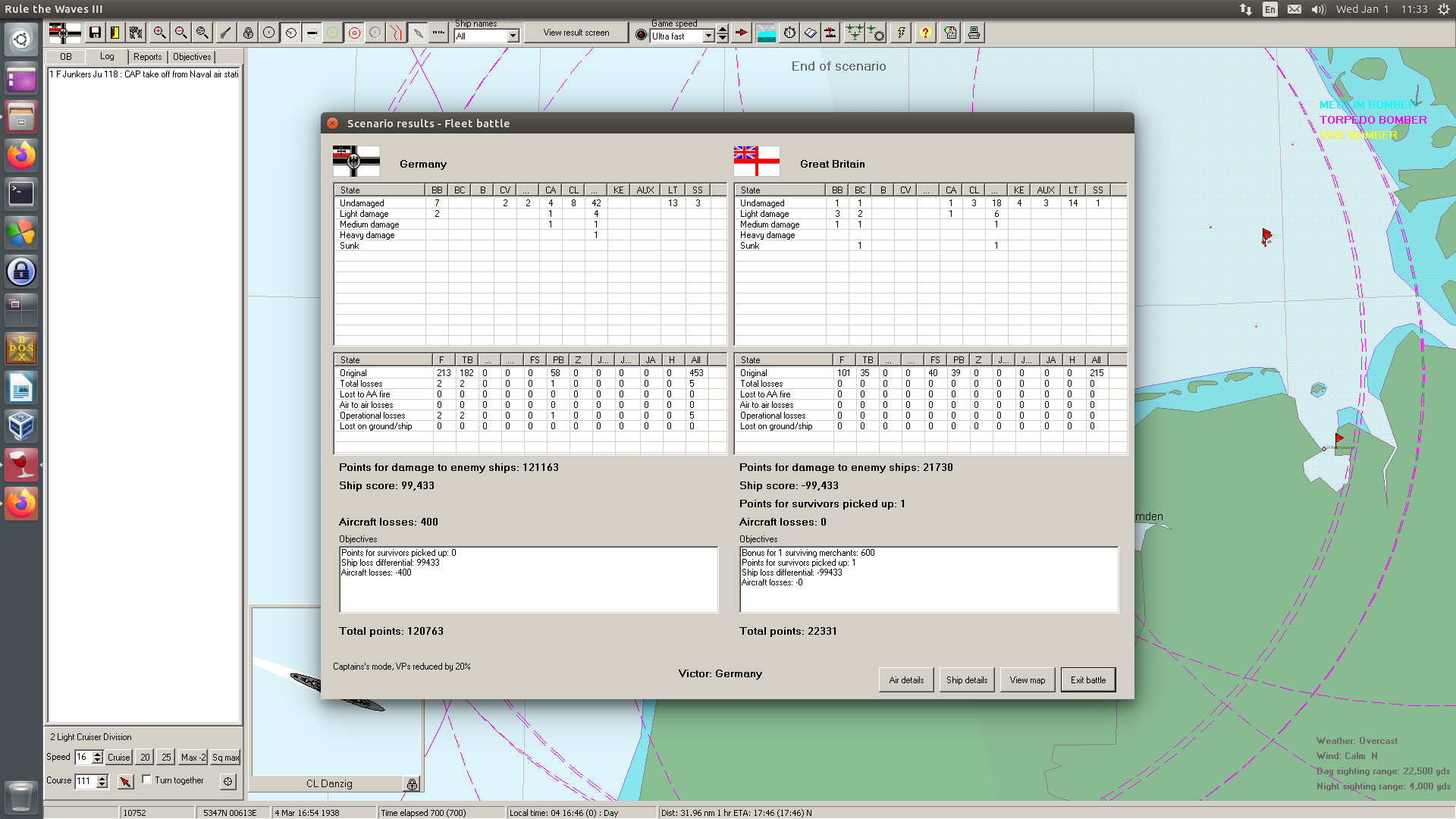This screenshot has width=1456, height=819.
Task: Click the three green aircraft formation icon
Action: pos(855,33)
